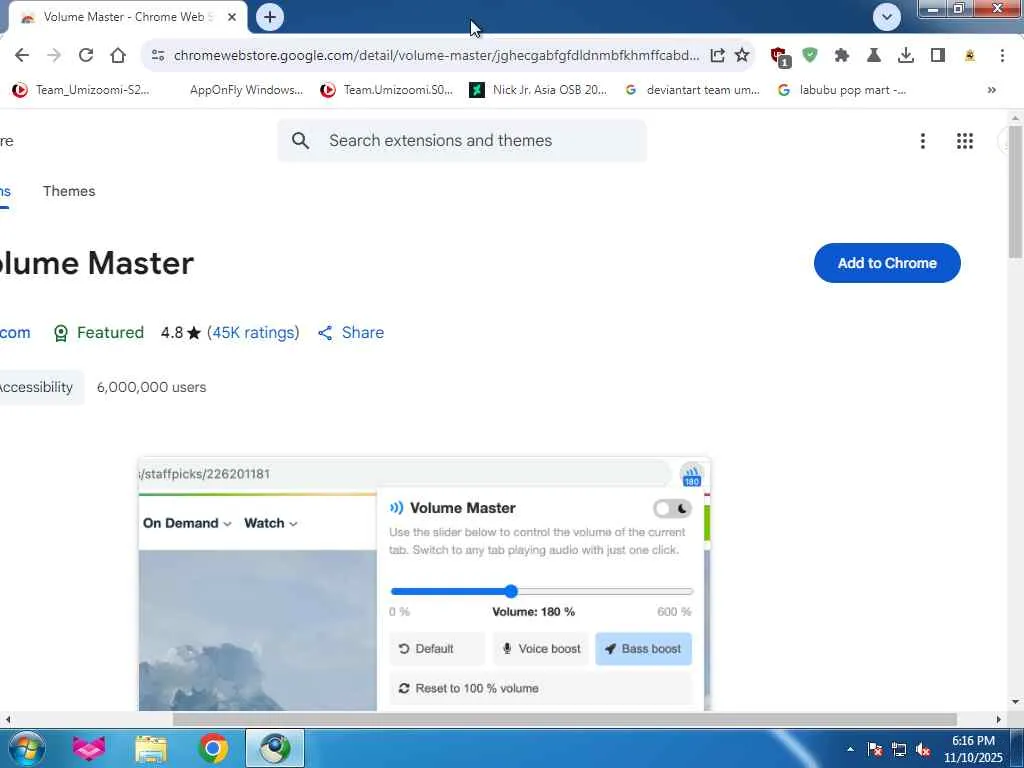Open File Explorer from the taskbar
The width and height of the screenshot is (1024, 768).
click(x=151, y=748)
